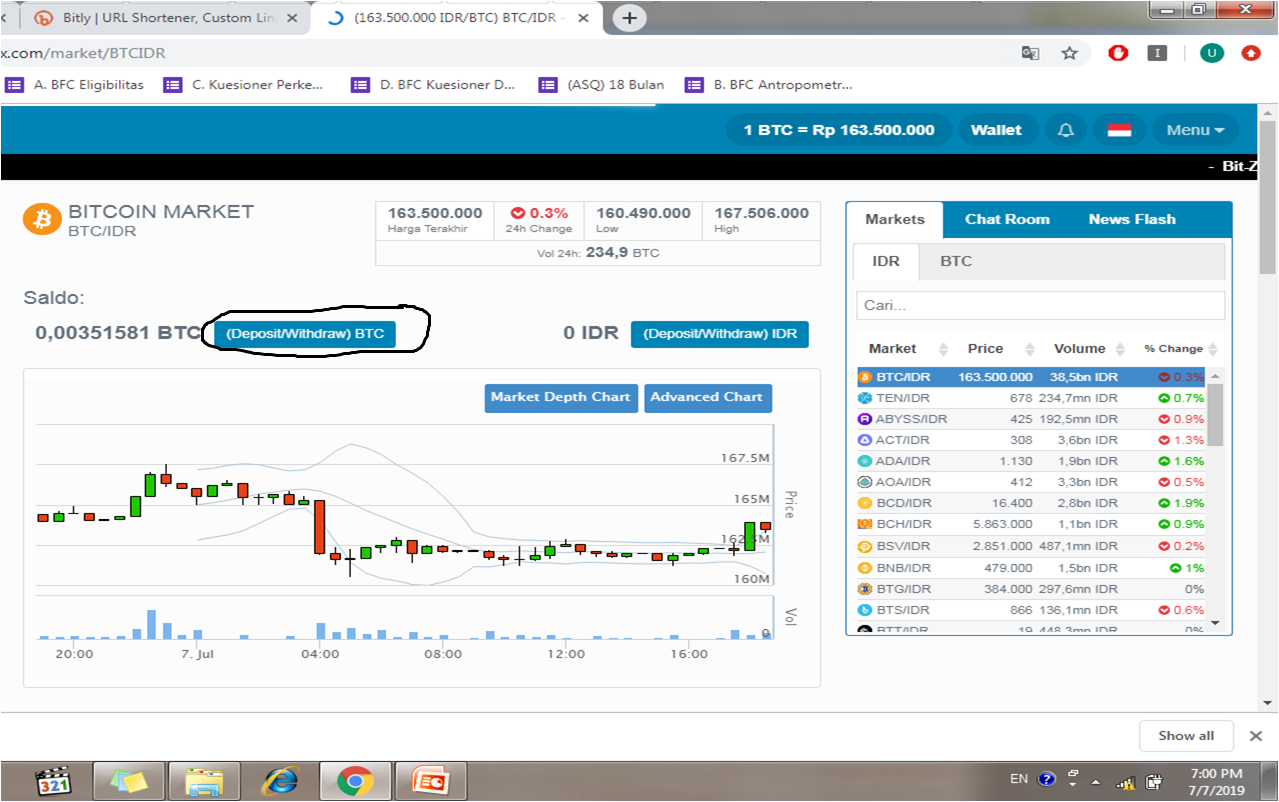Click the Chrome icon in taskbar
Screen dimensions: 1279x802
tap(354, 781)
